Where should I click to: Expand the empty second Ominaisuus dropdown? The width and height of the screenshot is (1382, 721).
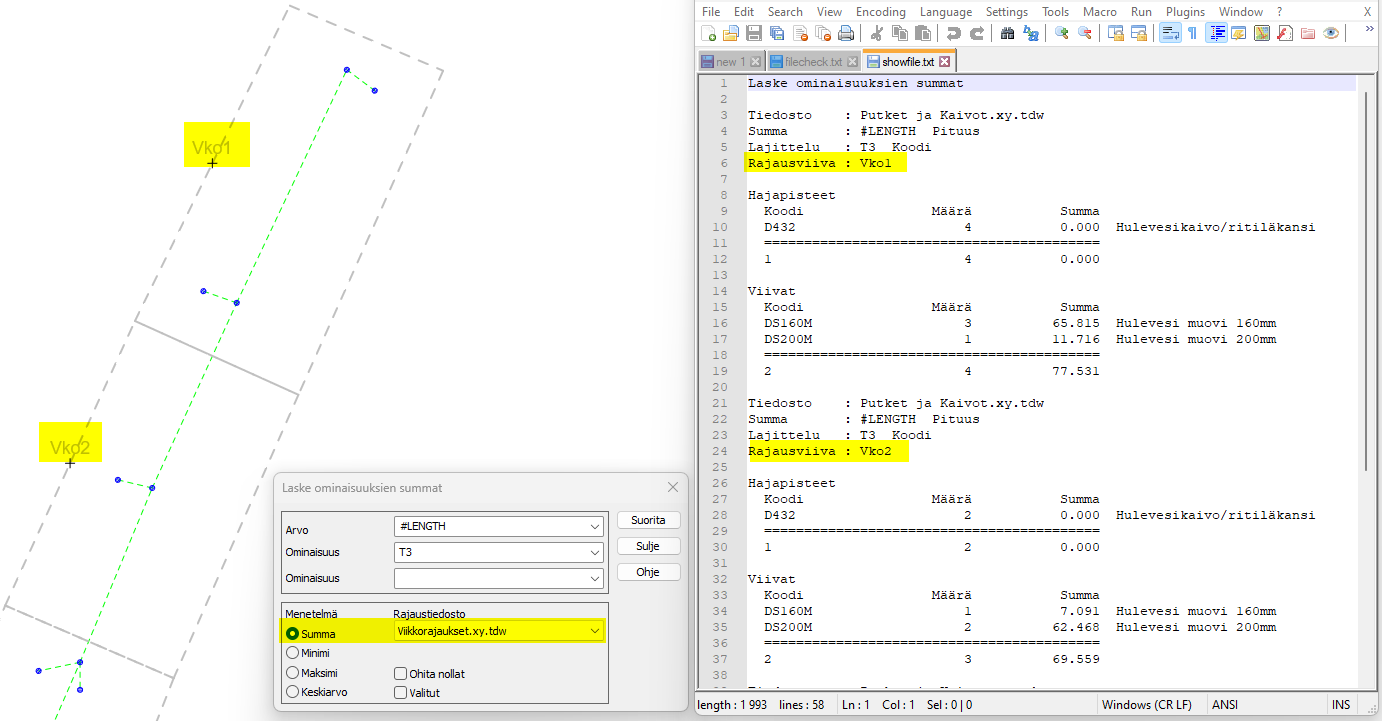click(x=595, y=579)
